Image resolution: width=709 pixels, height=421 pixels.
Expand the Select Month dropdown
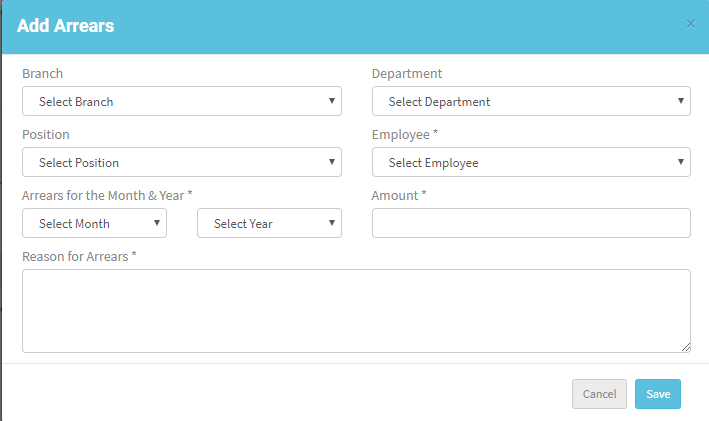point(95,223)
